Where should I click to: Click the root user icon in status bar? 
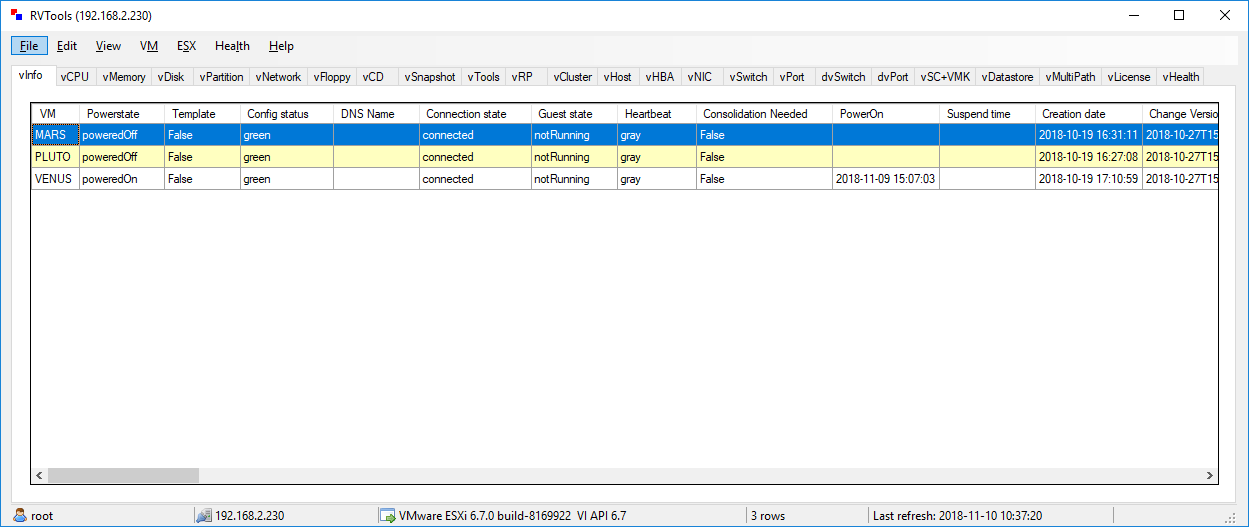click(19, 516)
